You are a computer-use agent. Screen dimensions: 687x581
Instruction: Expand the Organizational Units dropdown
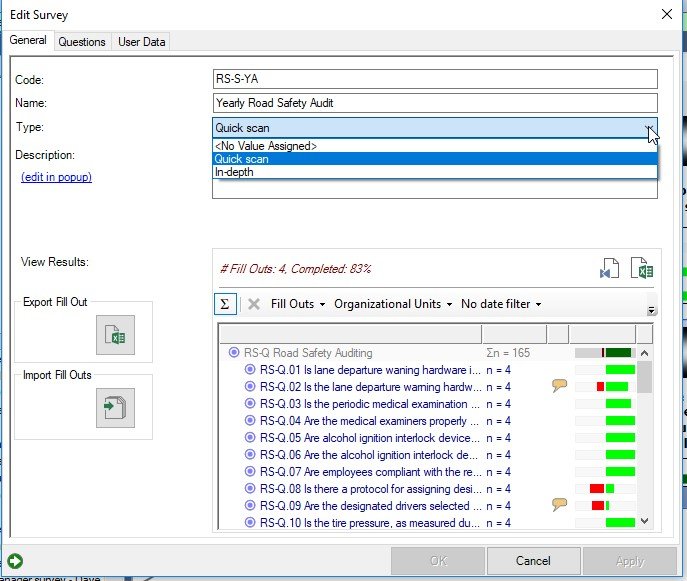tap(393, 304)
